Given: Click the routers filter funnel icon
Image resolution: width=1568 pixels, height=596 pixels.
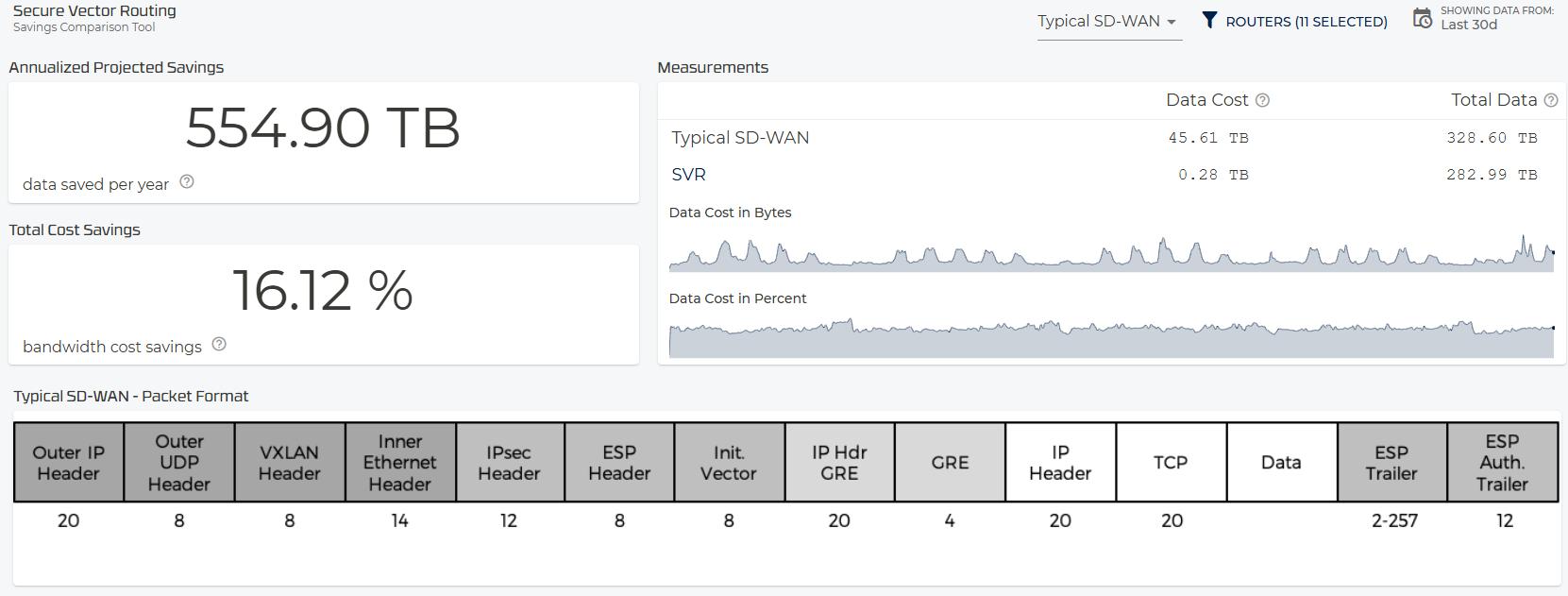Looking at the screenshot, I should 1209,20.
